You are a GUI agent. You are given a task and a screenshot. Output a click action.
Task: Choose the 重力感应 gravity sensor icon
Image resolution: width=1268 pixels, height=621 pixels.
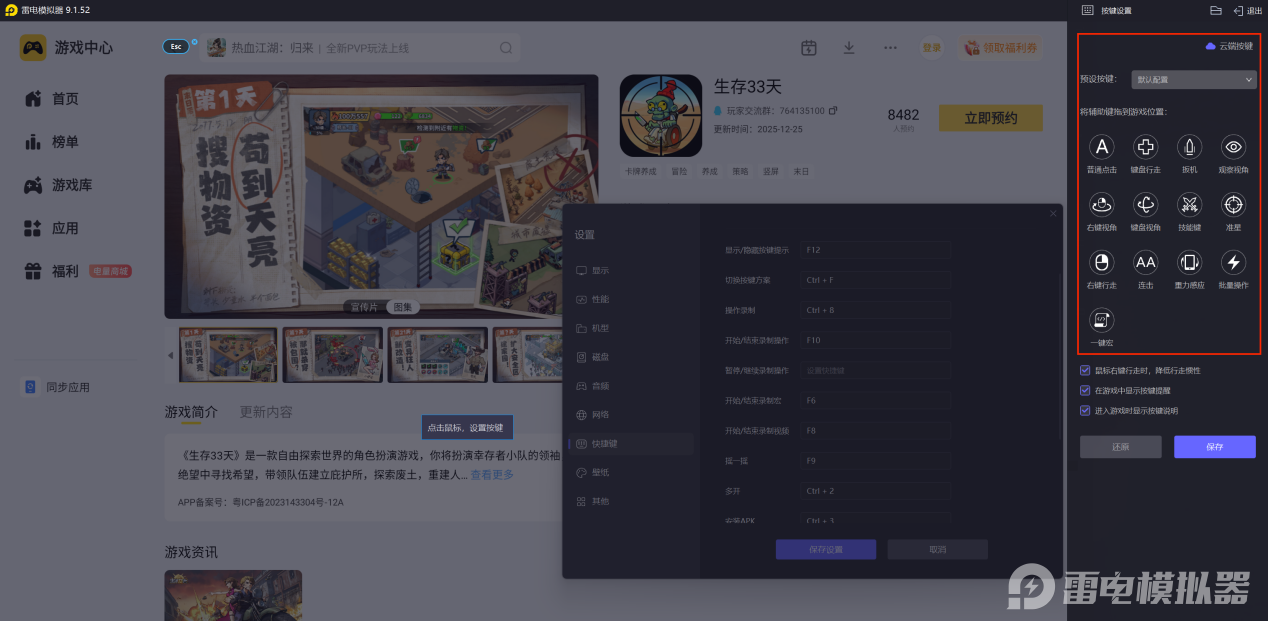pos(1189,263)
